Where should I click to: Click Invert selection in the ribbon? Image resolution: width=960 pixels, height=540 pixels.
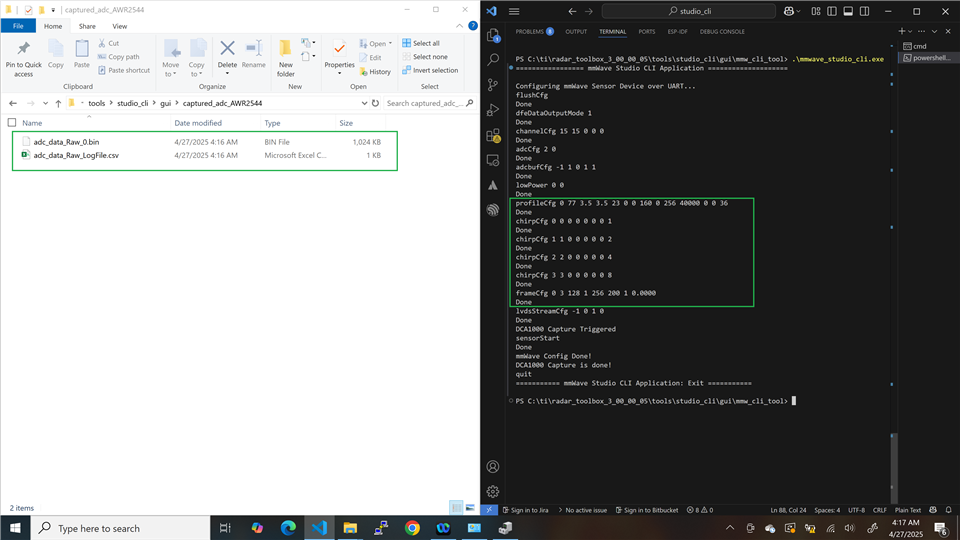(x=430, y=70)
